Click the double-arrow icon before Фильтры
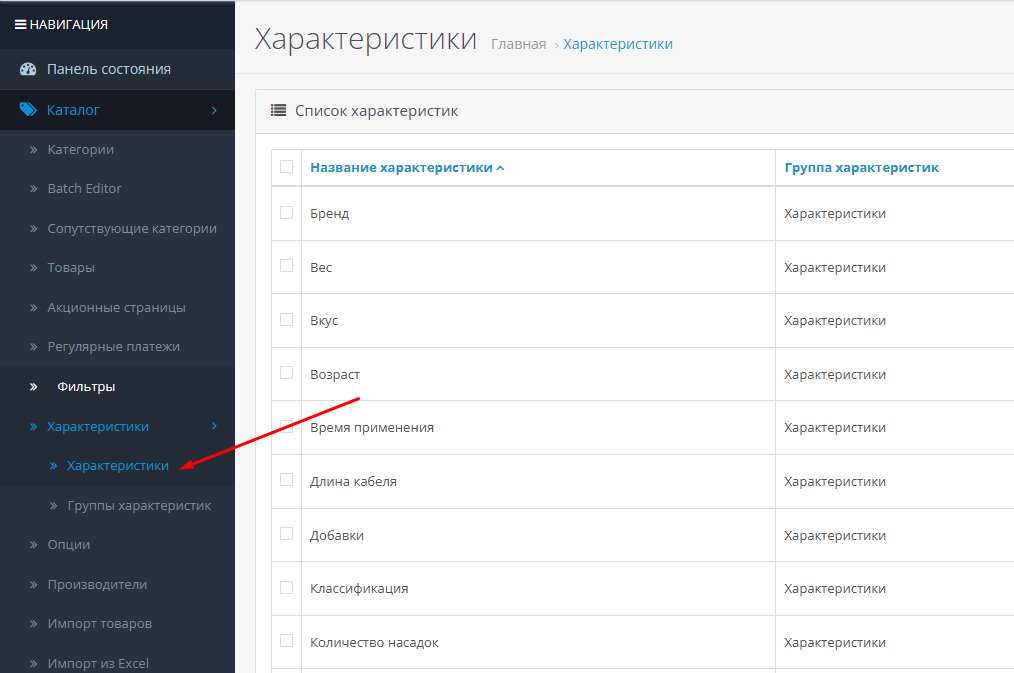Screen dimensions: 1014x673 coord(33,387)
